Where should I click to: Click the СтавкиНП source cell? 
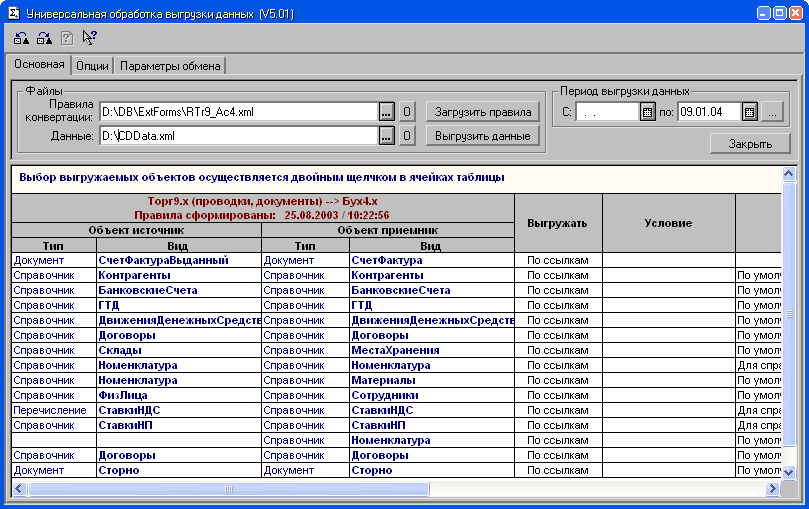point(179,425)
